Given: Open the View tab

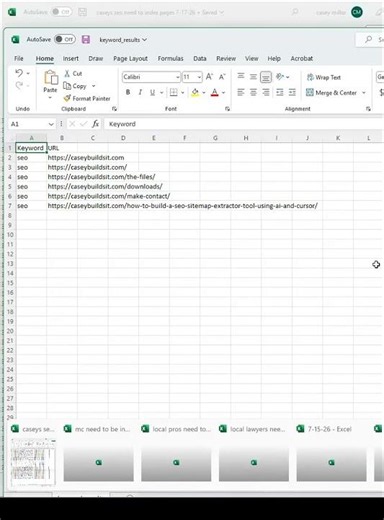Looking at the screenshot, I should [252, 58].
